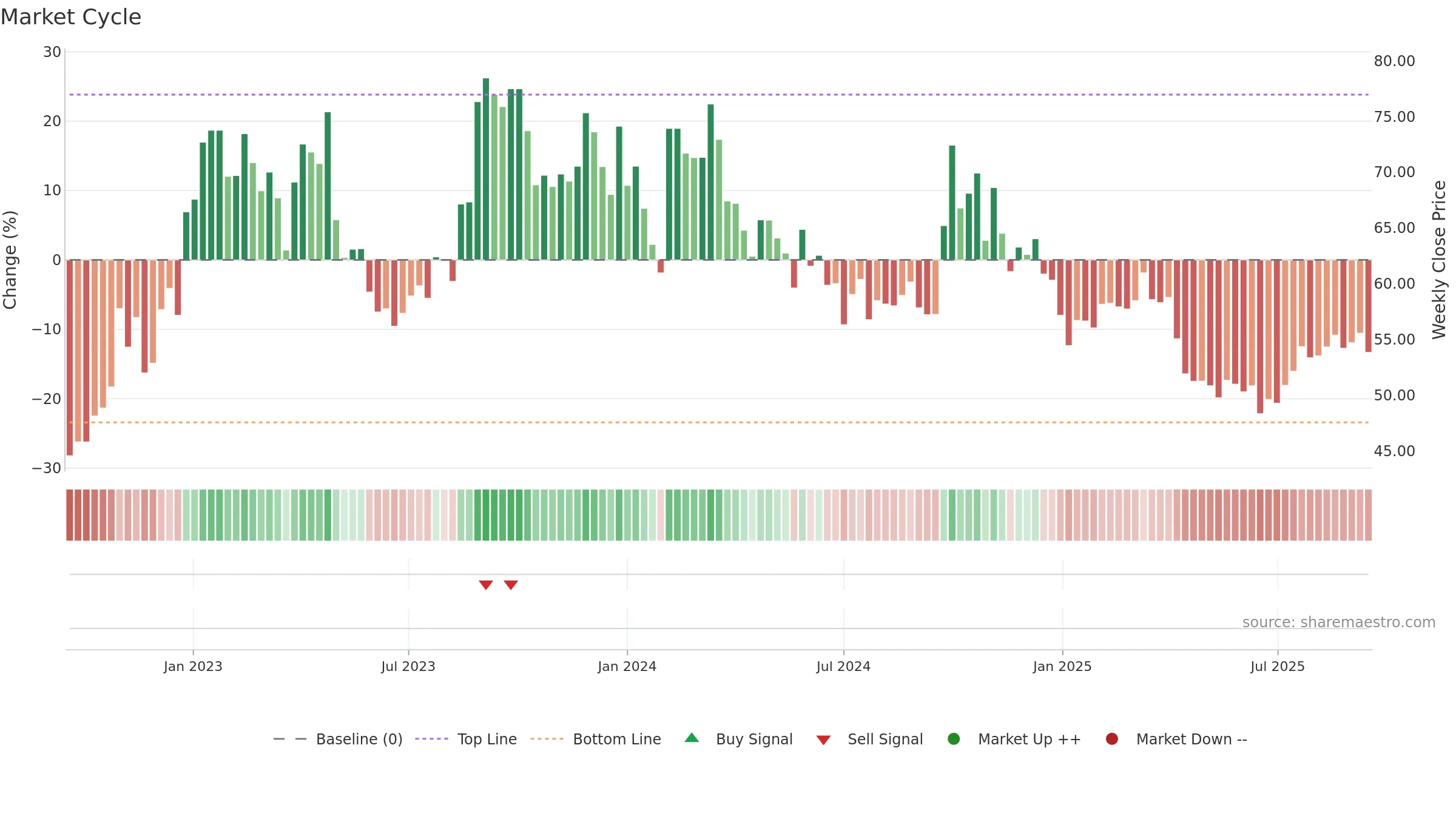
Task: Toggle the Sell Signal legend label
Action: tap(885, 739)
